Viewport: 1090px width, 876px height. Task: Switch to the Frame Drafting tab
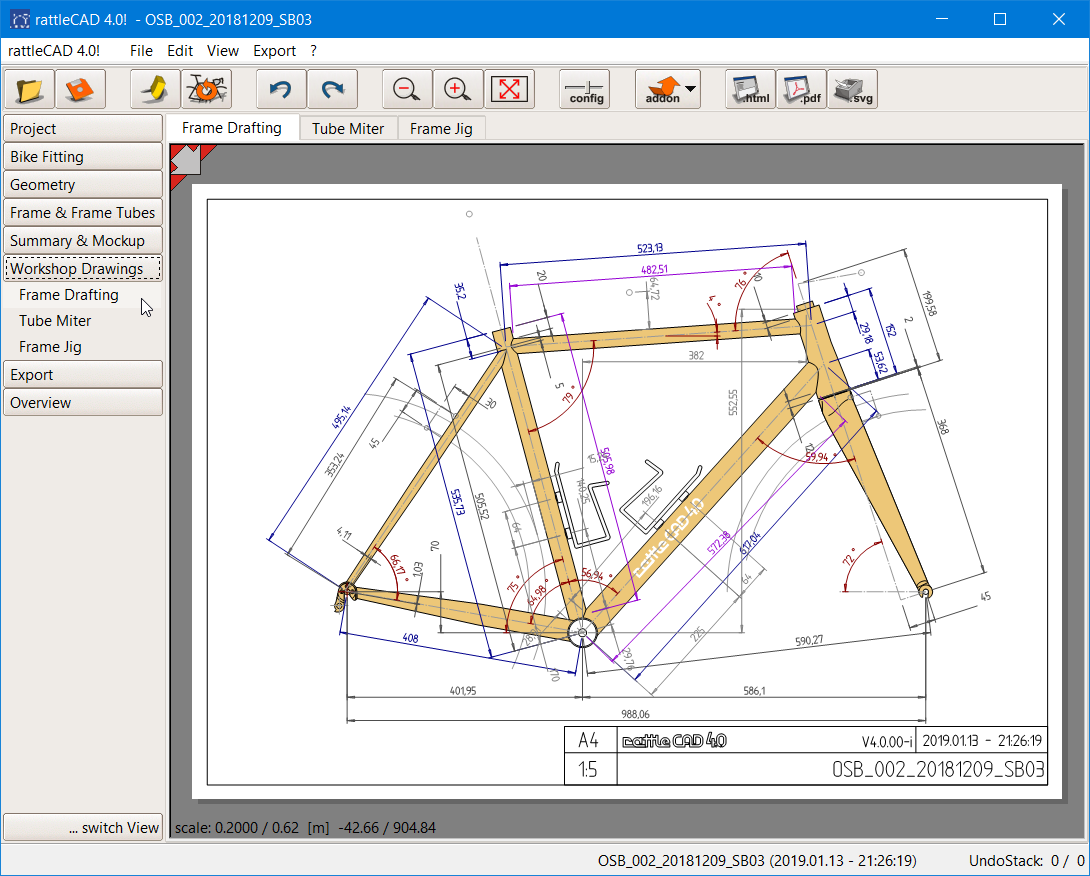click(231, 128)
